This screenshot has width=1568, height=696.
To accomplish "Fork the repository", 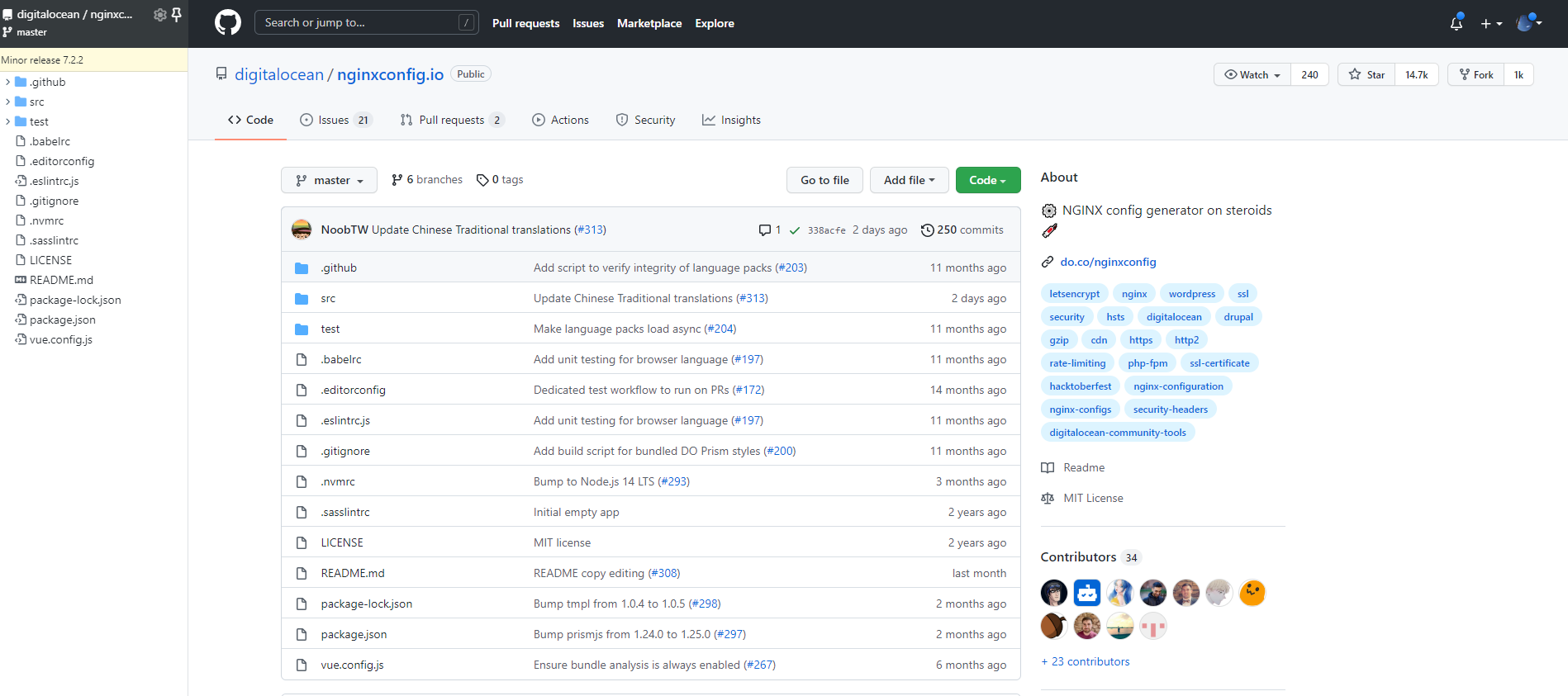I will coord(1476,74).
